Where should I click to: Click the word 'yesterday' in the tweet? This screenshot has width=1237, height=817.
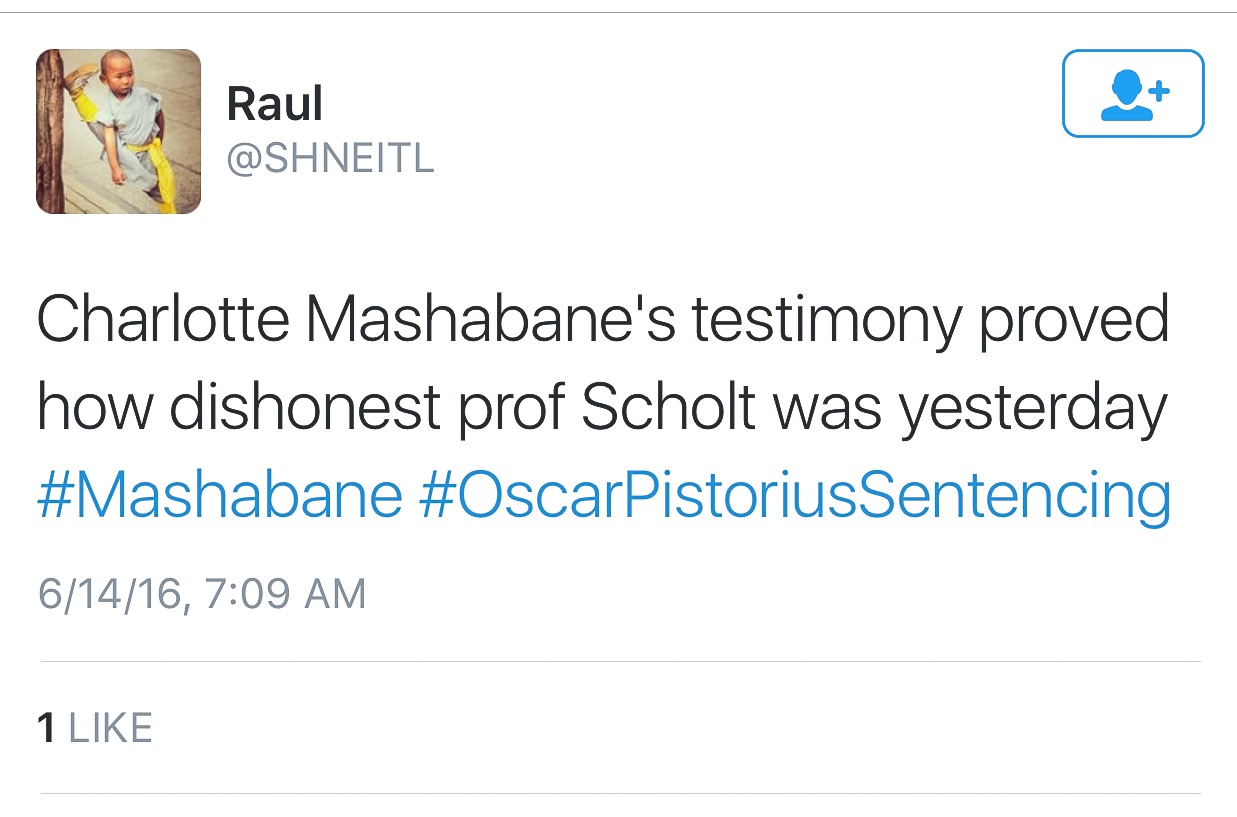[x=1033, y=408]
